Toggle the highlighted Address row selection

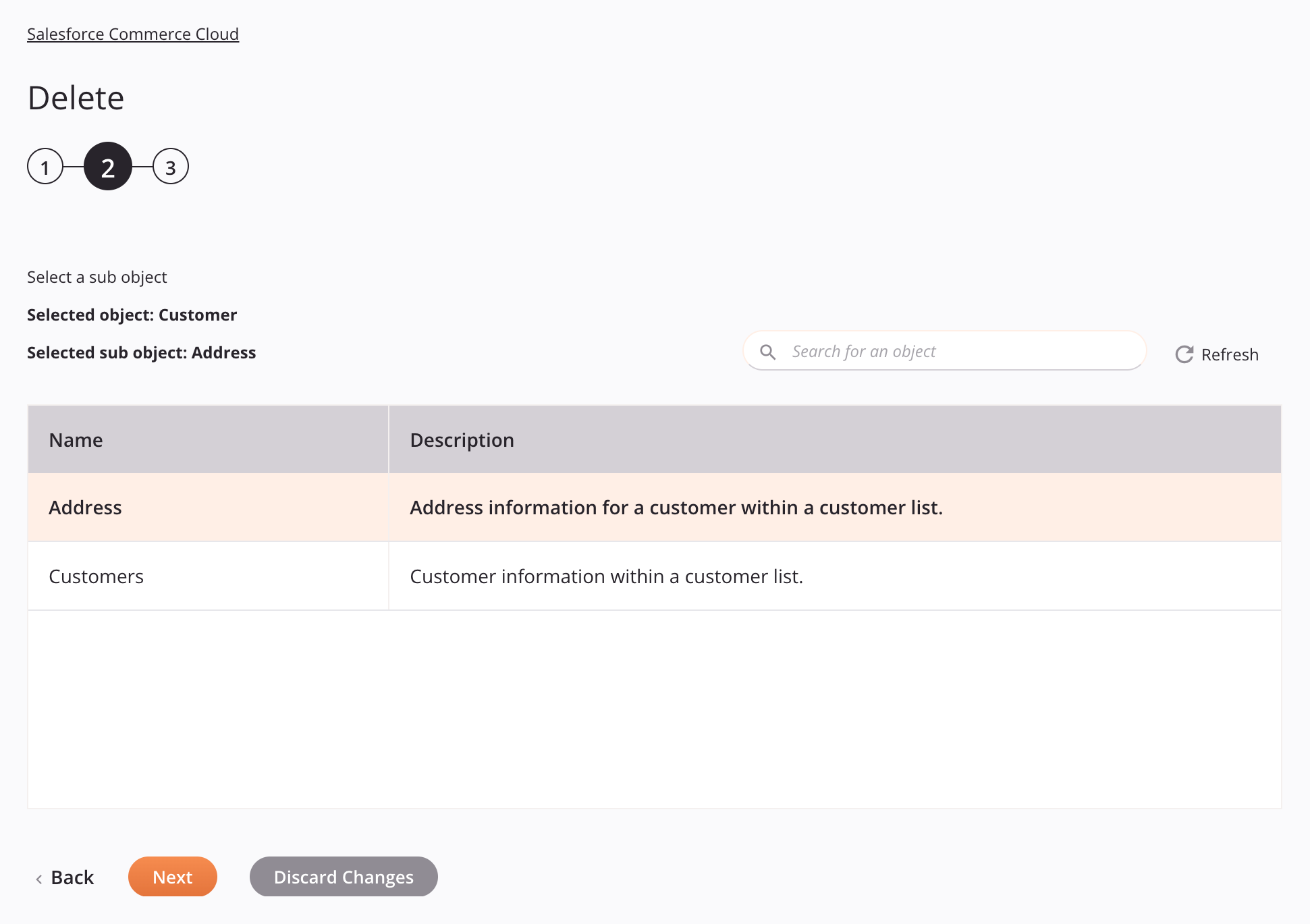(x=655, y=507)
